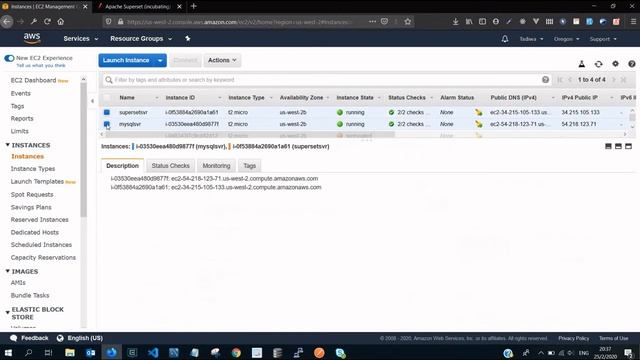This screenshot has height=360, width=640.
Task: Uncheck the supersetsvr instance checkbox
Action: [x=107, y=112]
